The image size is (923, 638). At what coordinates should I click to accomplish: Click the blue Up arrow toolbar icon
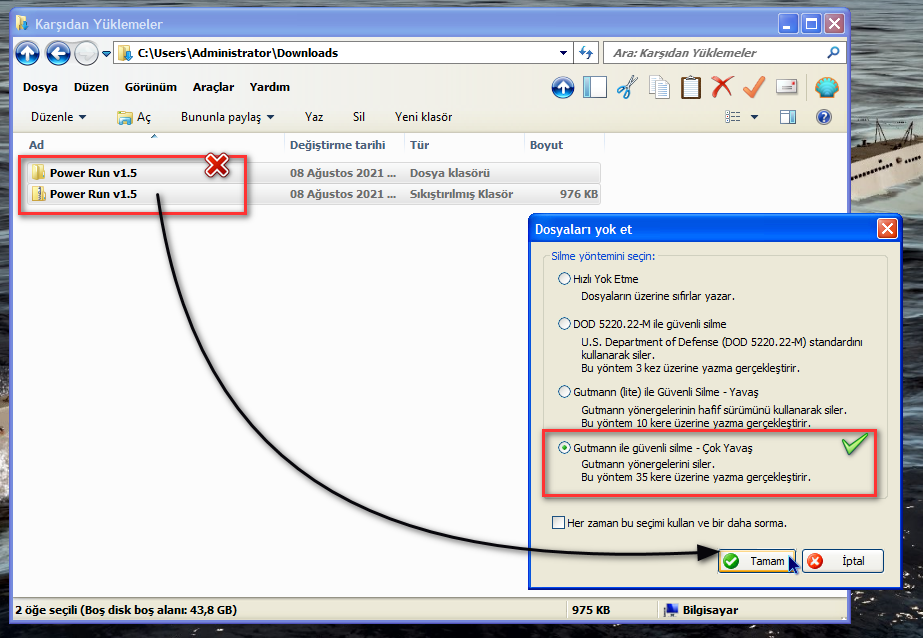563,88
